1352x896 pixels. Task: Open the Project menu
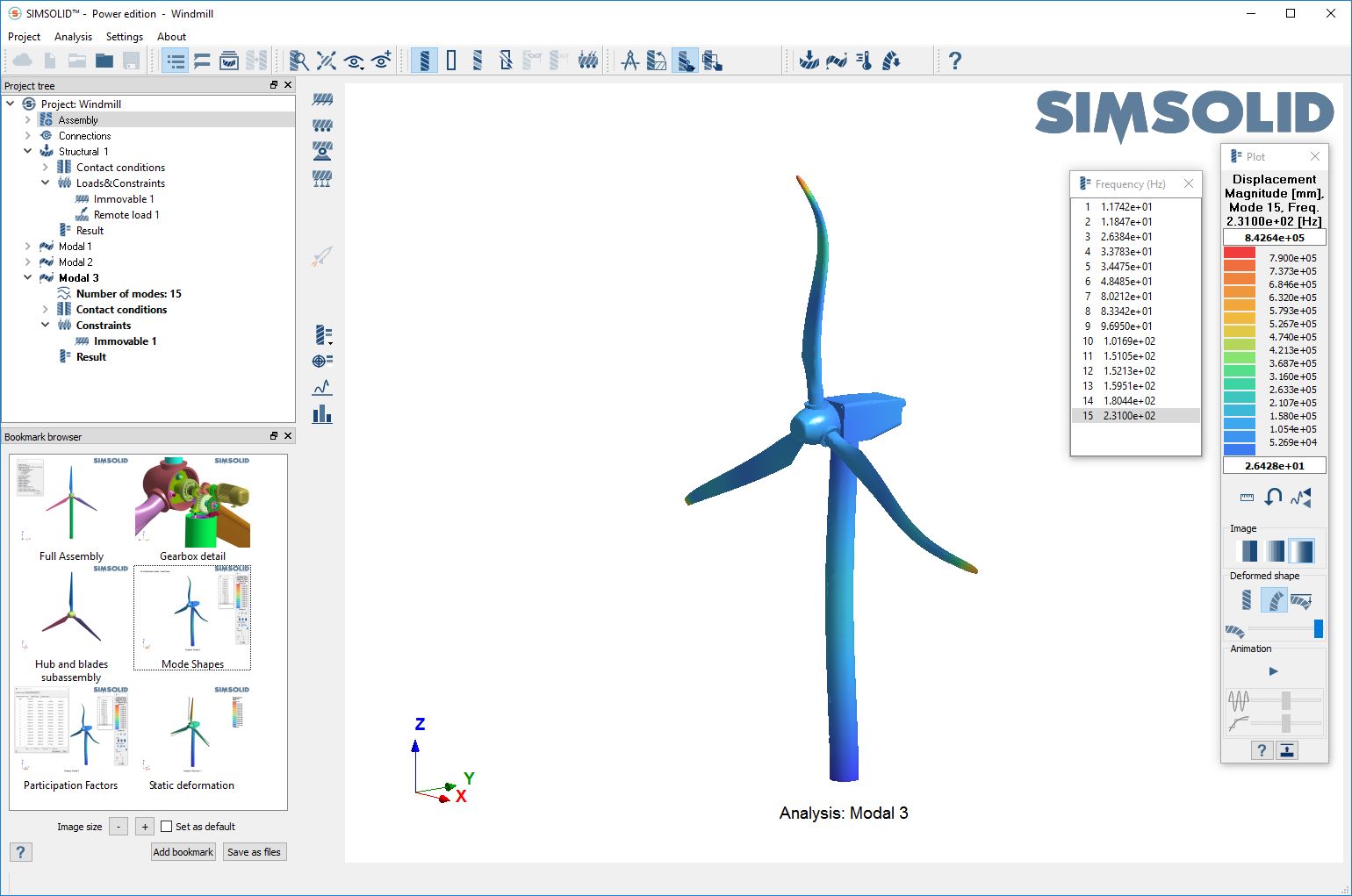tap(24, 37)
